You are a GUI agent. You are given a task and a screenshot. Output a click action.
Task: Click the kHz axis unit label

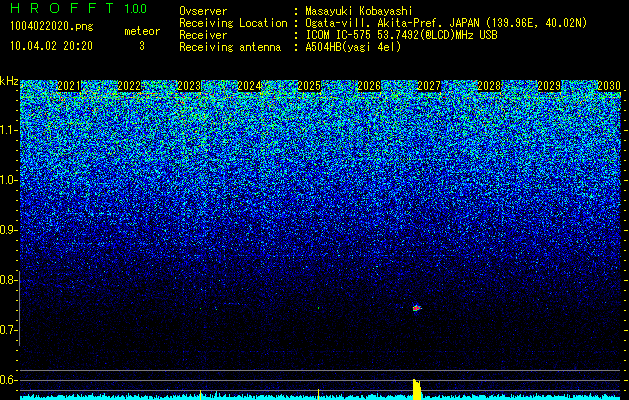click(9, 81)
